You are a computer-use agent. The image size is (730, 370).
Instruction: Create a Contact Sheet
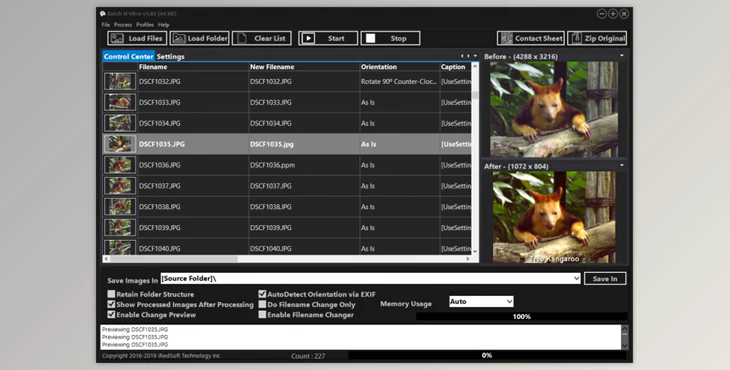pos(531,38)
